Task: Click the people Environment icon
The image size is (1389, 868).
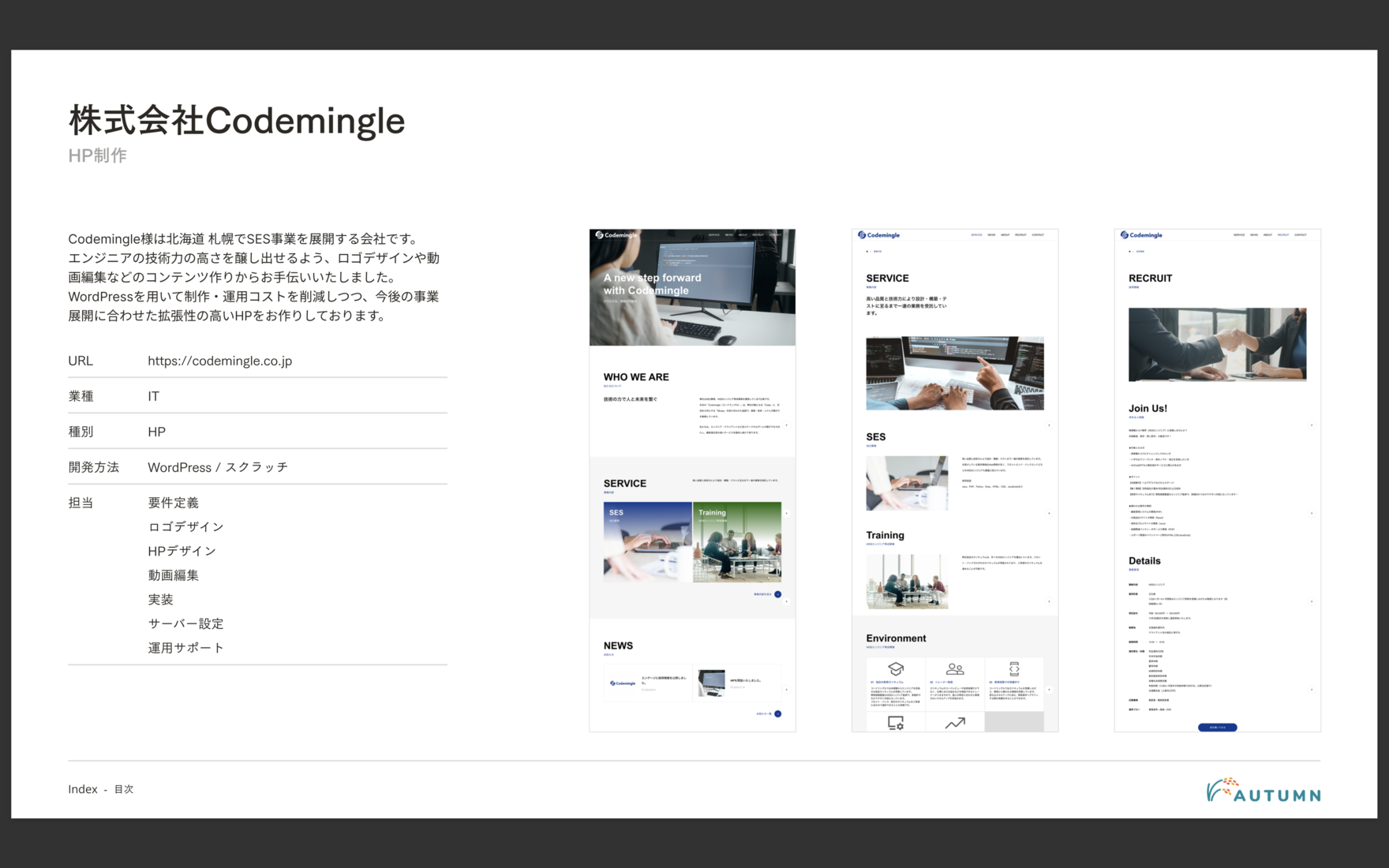Action: pyautogui.click(x=955, y=669)
